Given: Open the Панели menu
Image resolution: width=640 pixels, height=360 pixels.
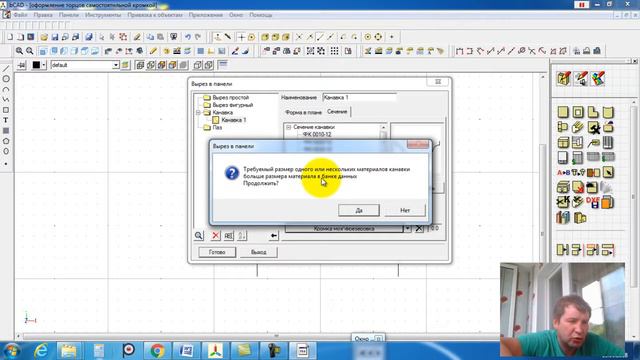Looking at the screenshot, I should tap(69, 15).
